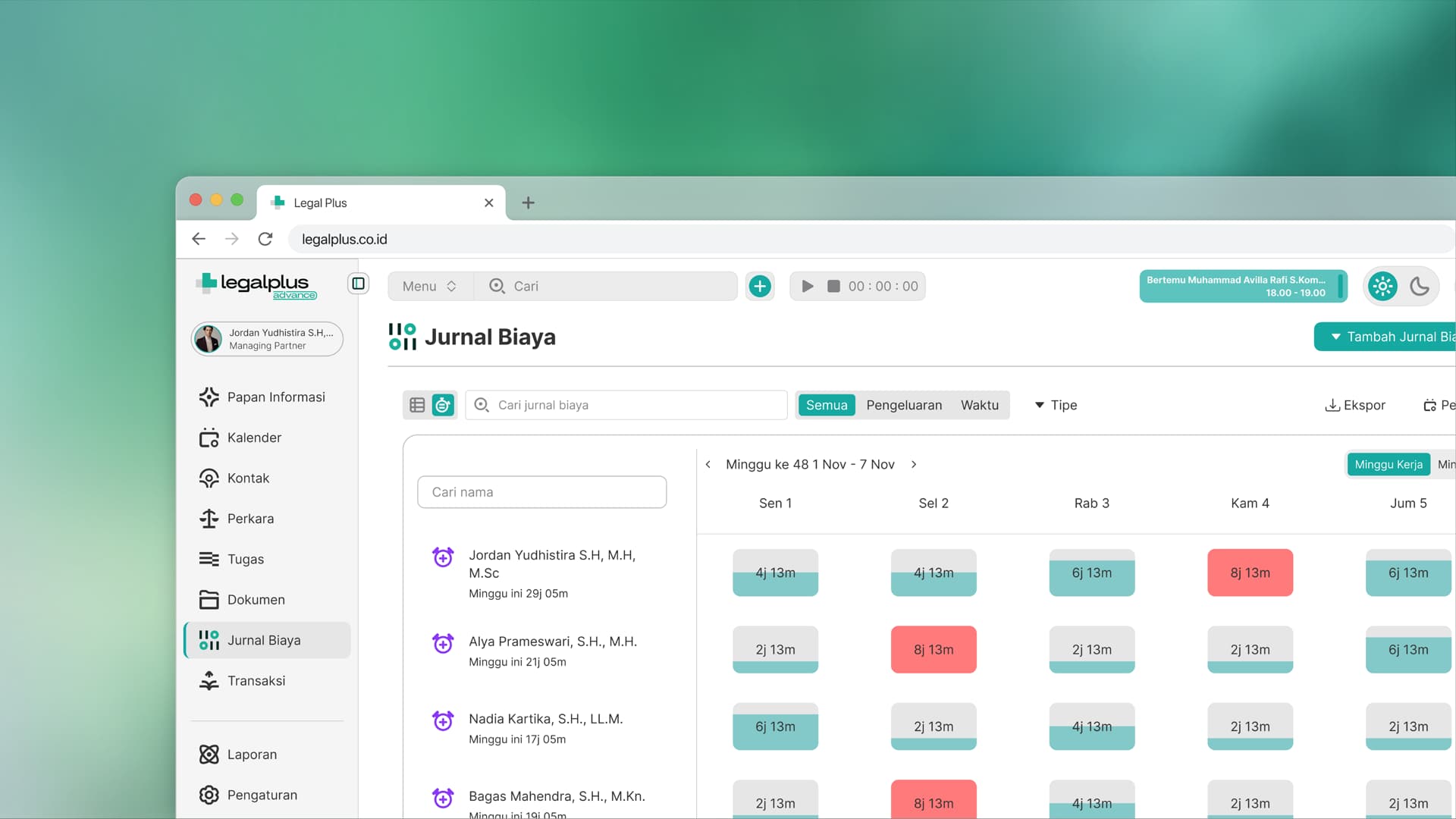Click red 8j 13m cell on Kam 4

click(1250, 573)
